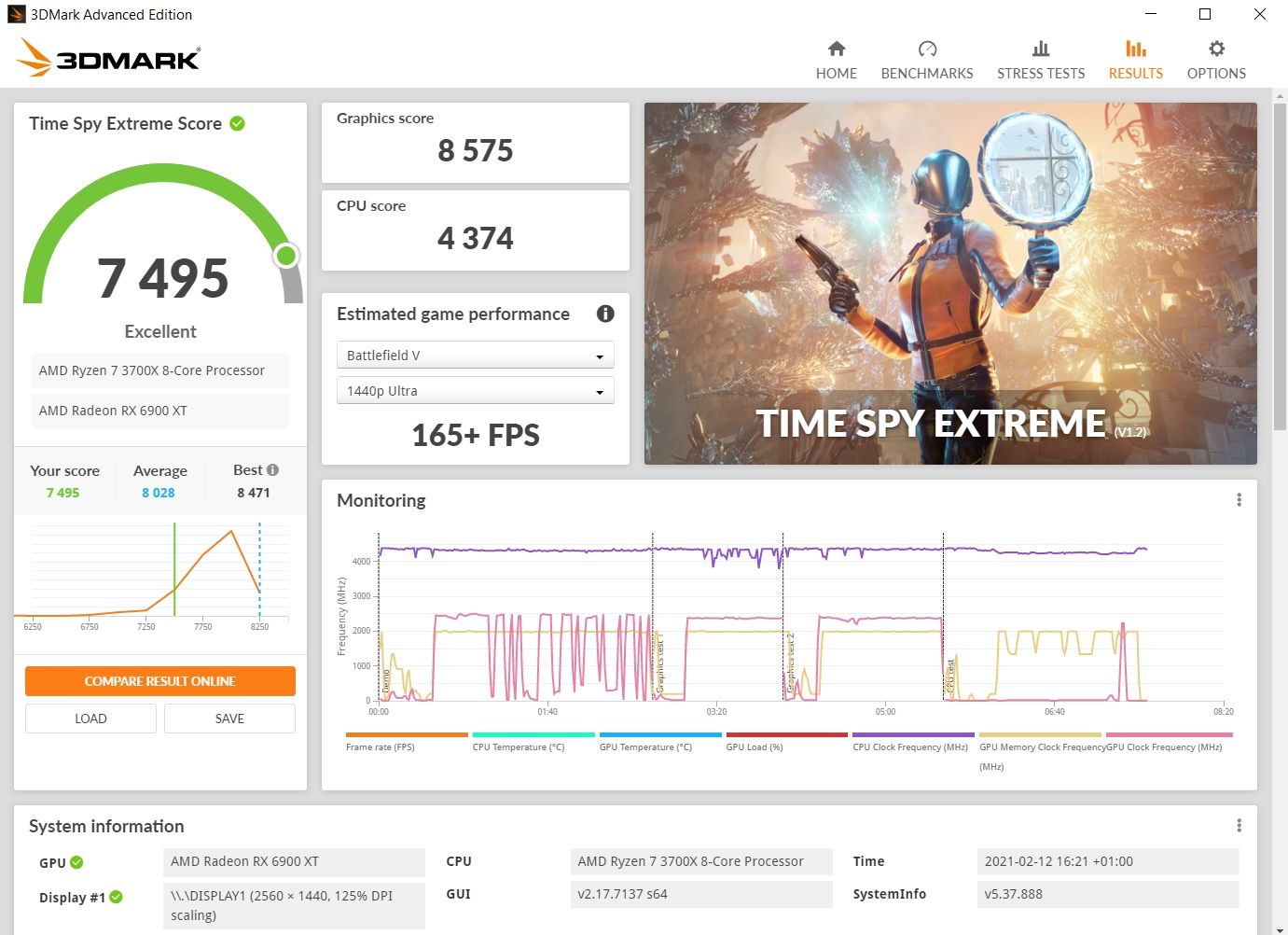Click Compare Result Online button
1288x935 pixels.
click(160, 681)
